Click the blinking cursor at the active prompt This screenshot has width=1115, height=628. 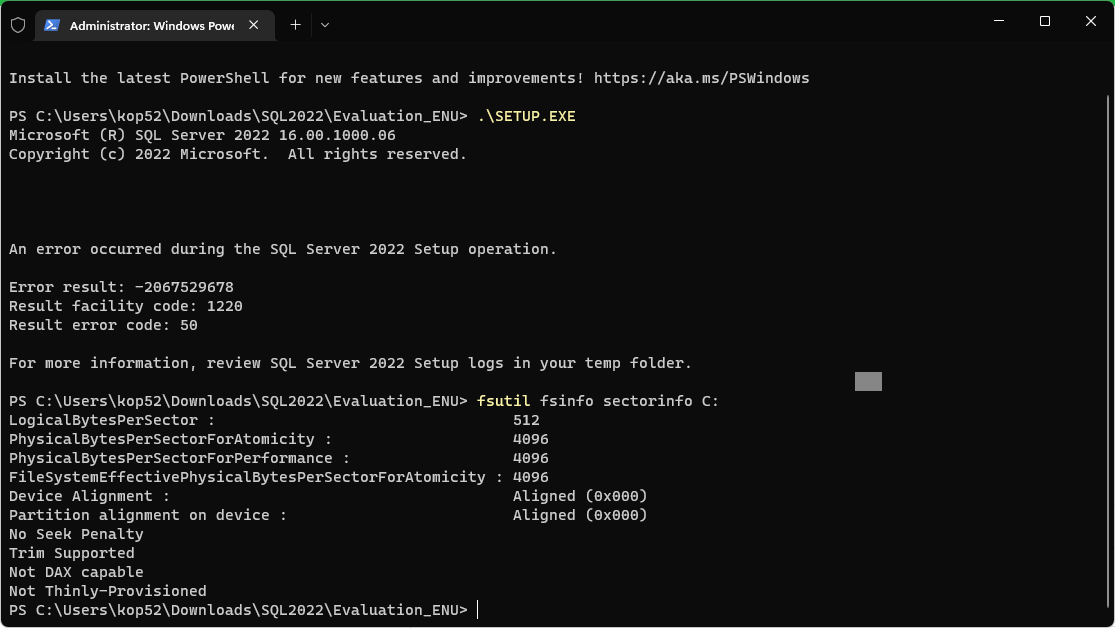[477, 610]
